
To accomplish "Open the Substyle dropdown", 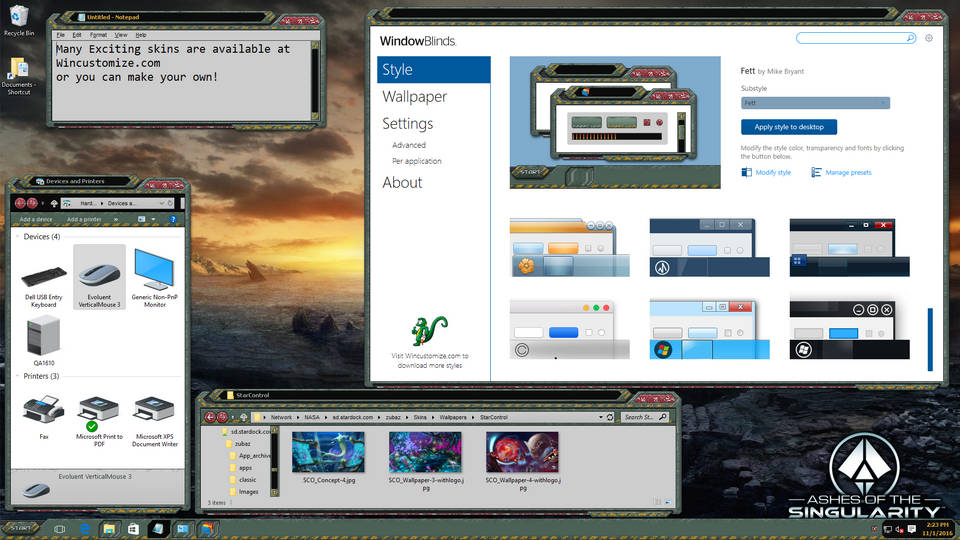I will pos(815,103).
